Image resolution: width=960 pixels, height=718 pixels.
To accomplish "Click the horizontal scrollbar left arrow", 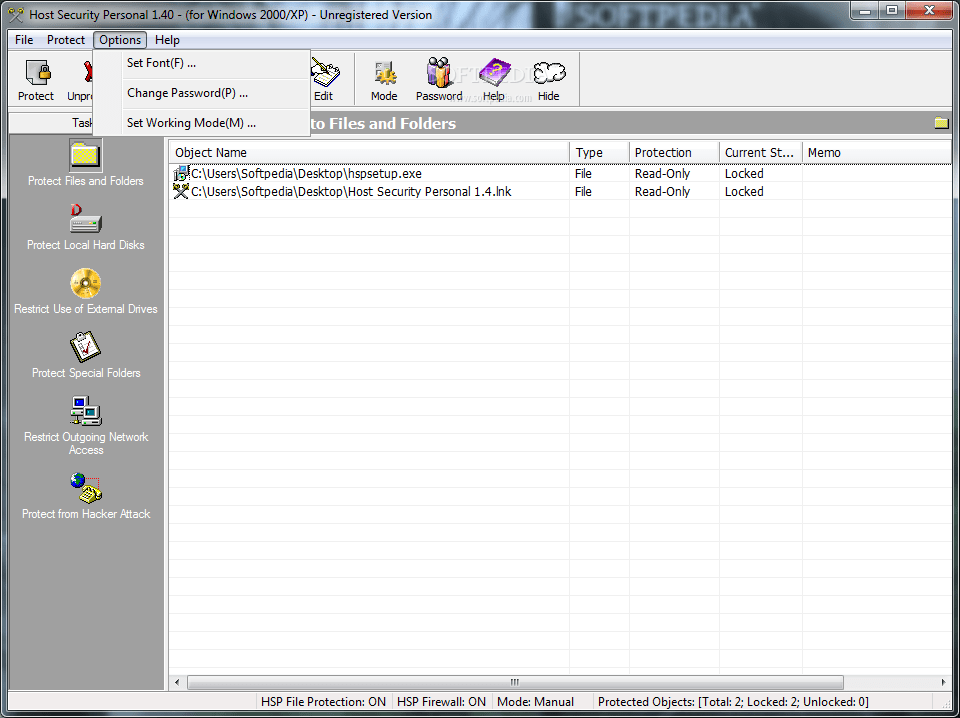I will (178, 682).
